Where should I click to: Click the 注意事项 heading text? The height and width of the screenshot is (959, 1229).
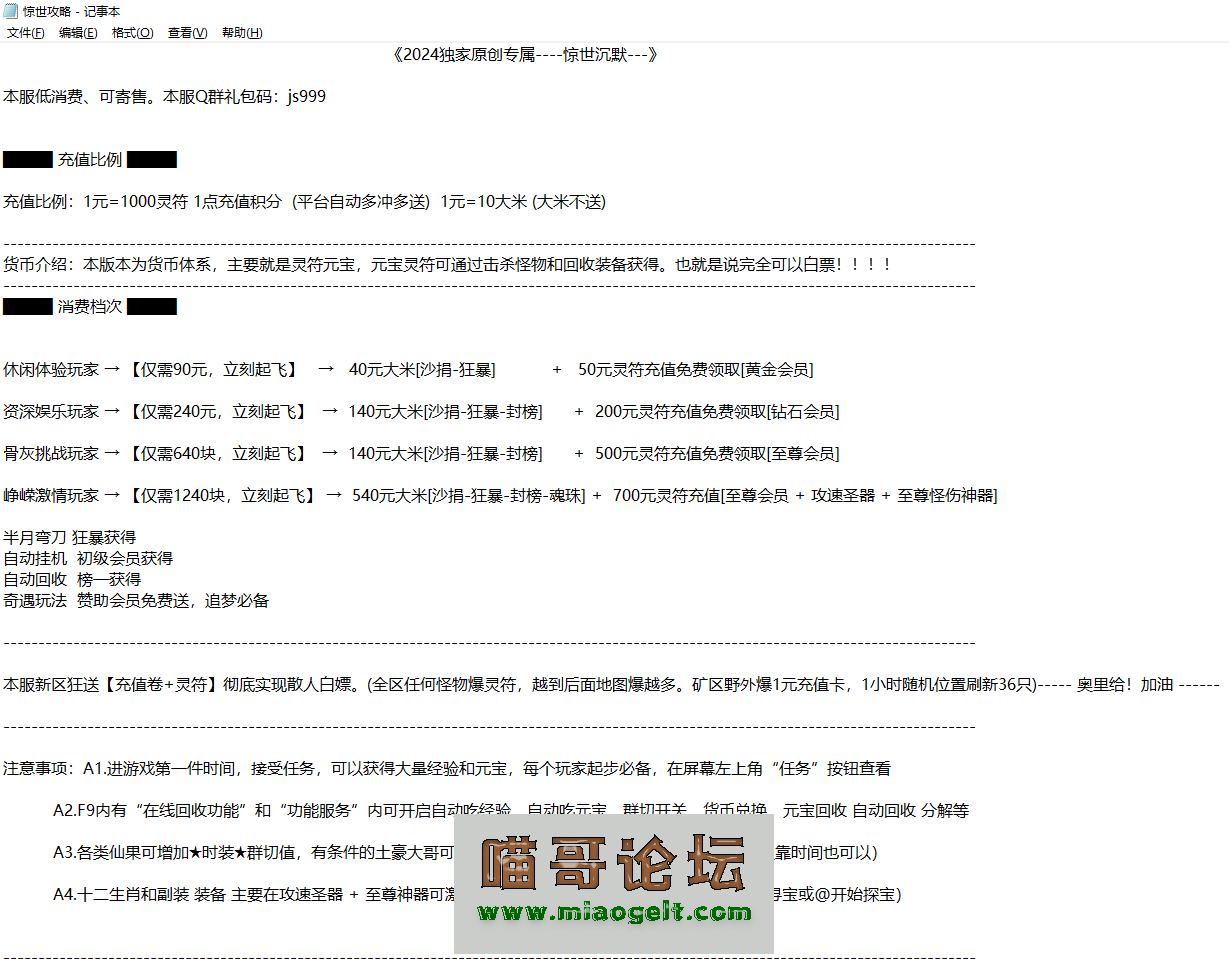[x=35, y=769]
